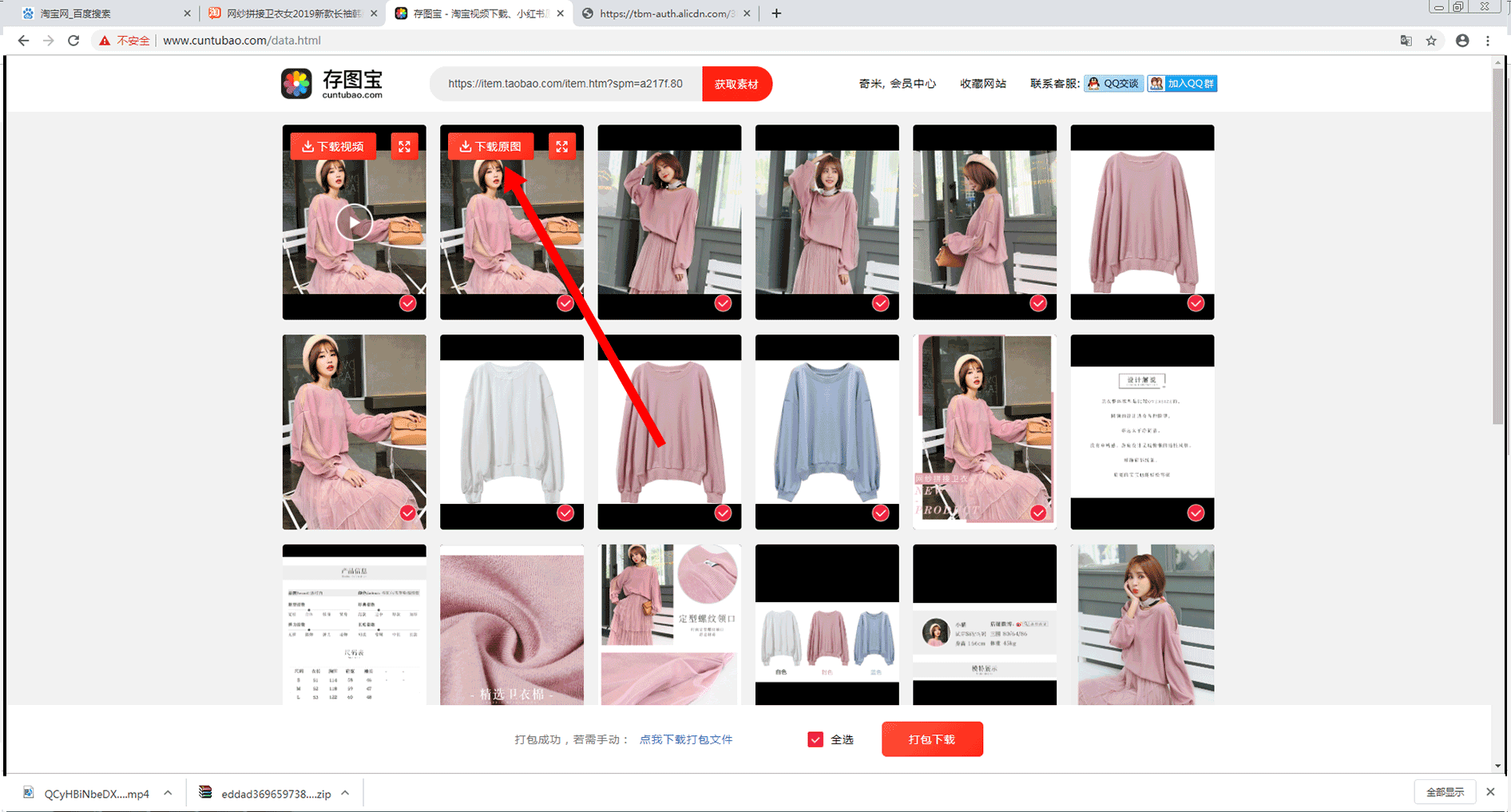The width and height of the screenshot is (1511, 812).
Task: Deselect the blue sweatshirt image checkmark
Action: [x=880, y=513]
